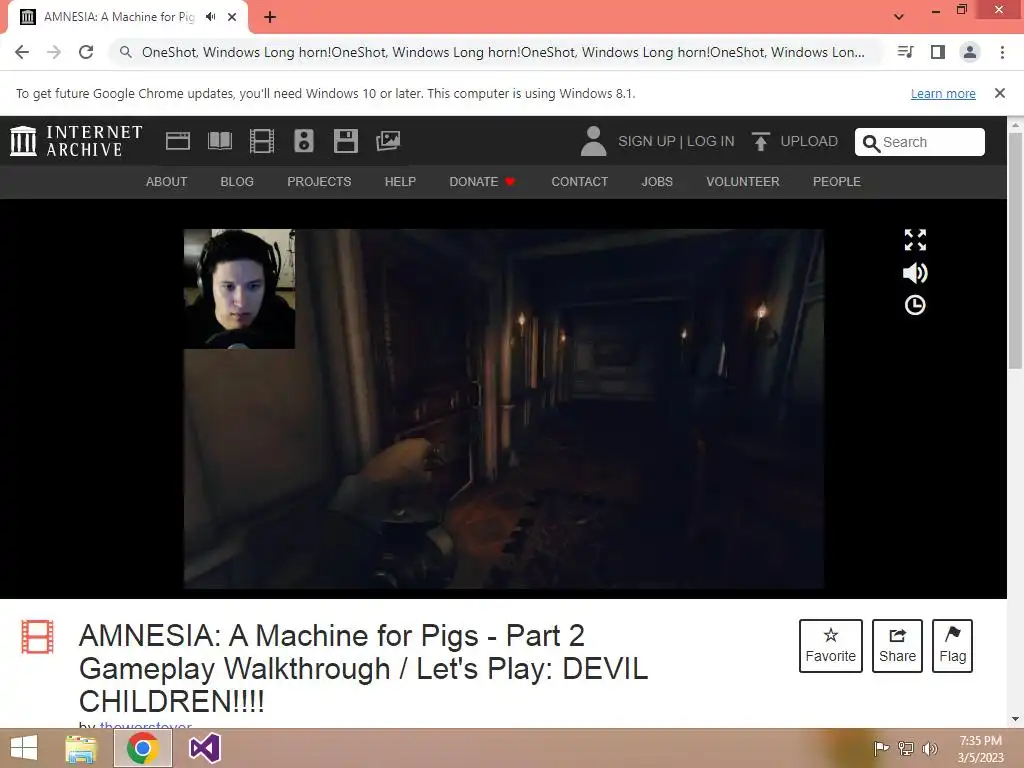Favorite this video item
Screen dimensions: 1024x768
(831, 646)
